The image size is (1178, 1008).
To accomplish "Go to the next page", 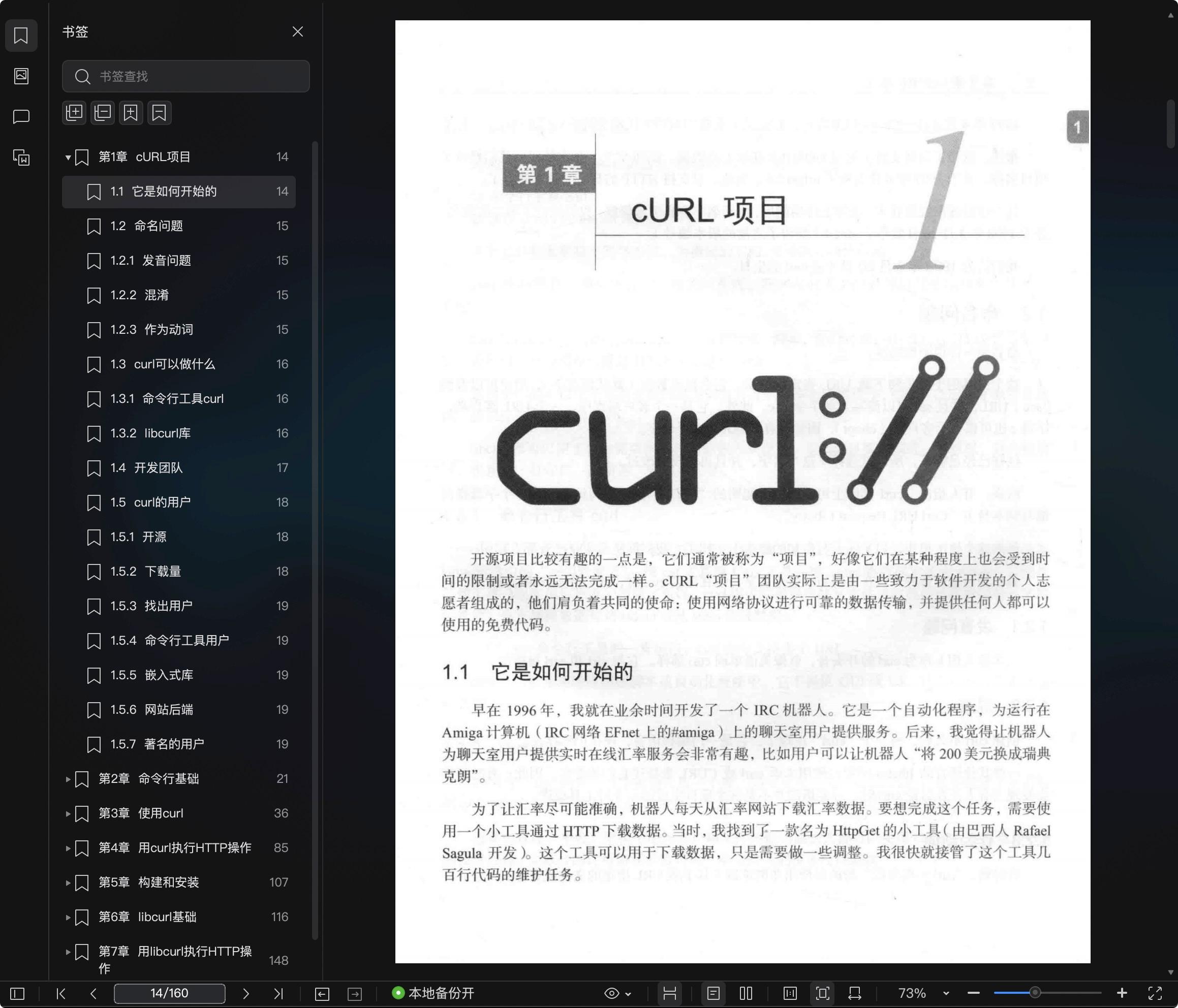I will point(245,993).
